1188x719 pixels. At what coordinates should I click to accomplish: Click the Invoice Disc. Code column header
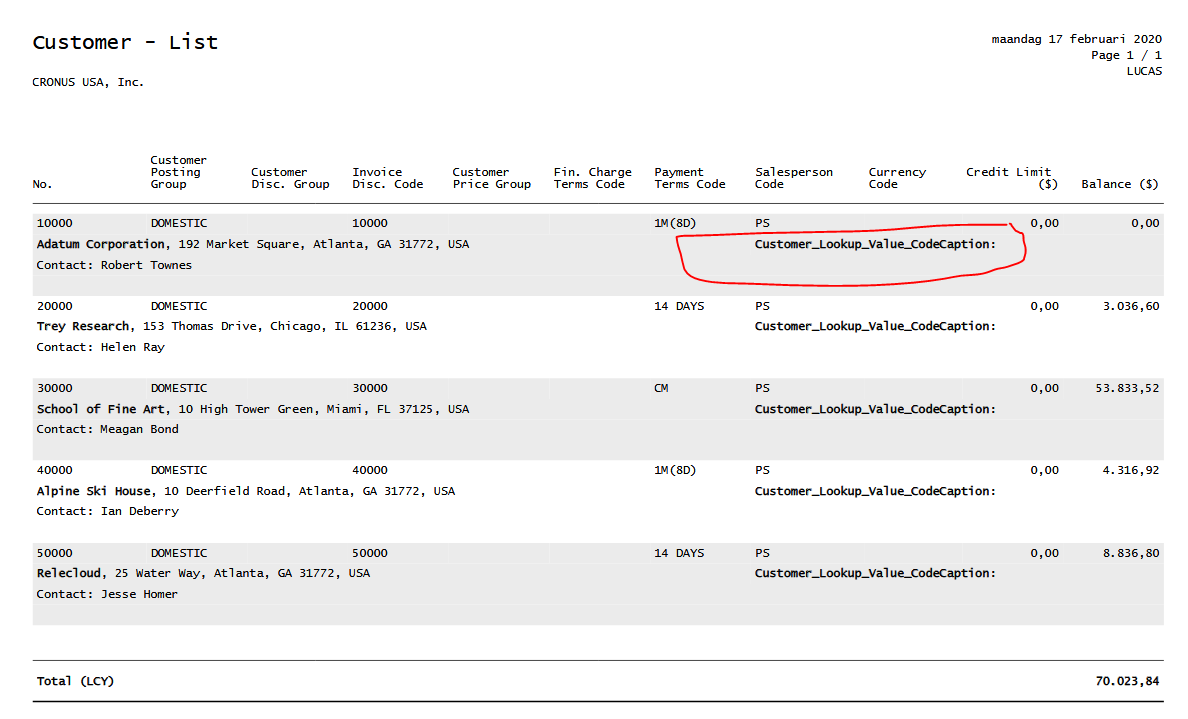coord(387,178)
